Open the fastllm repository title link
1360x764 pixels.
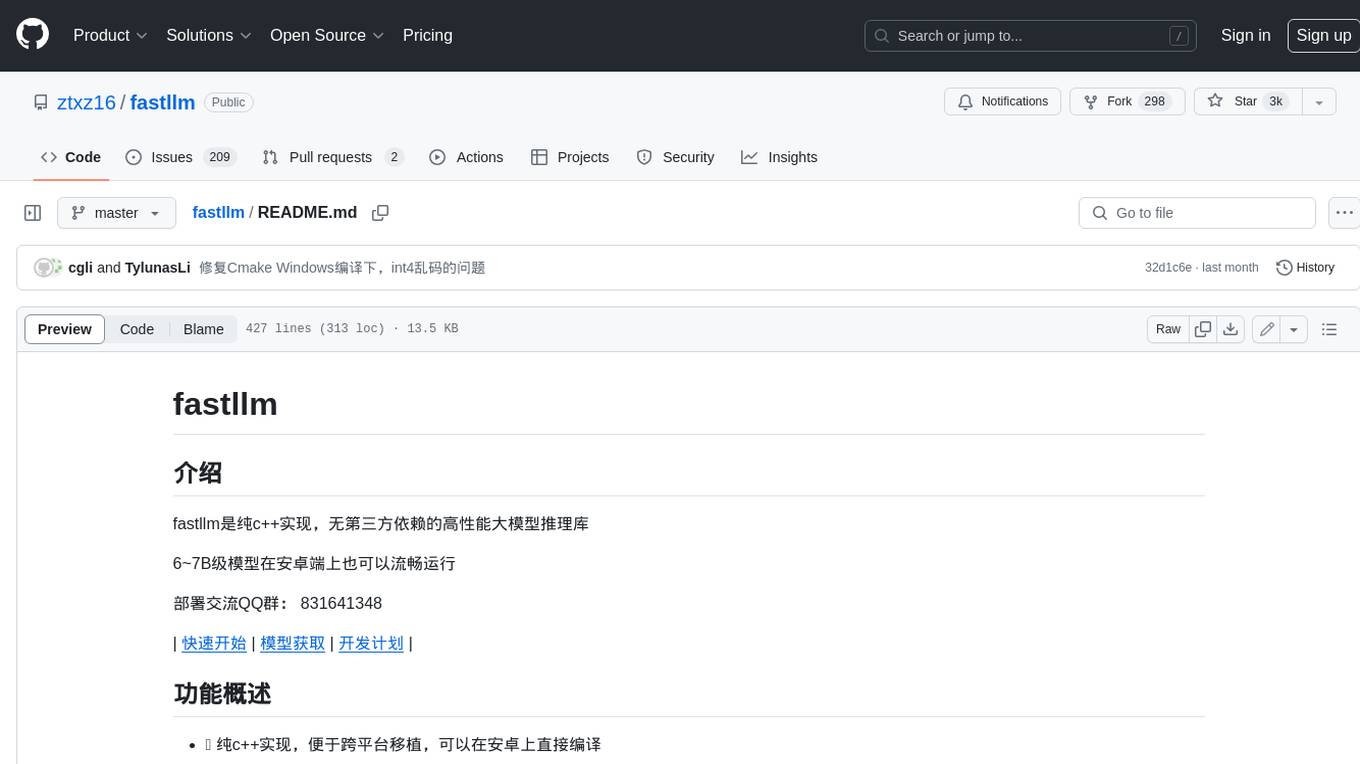(x=162, y=102)
